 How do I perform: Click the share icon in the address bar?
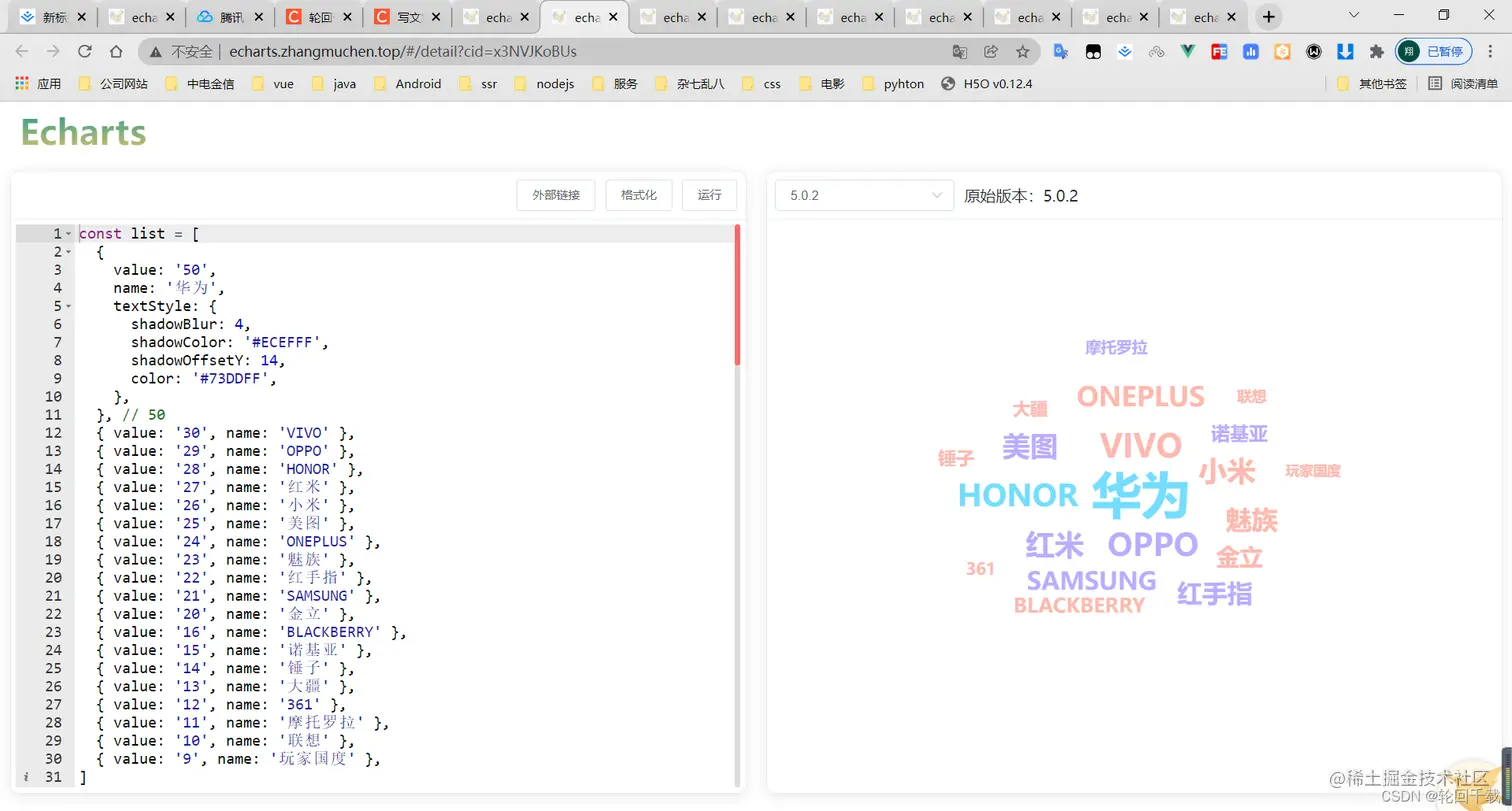click(x=991, y=50)
